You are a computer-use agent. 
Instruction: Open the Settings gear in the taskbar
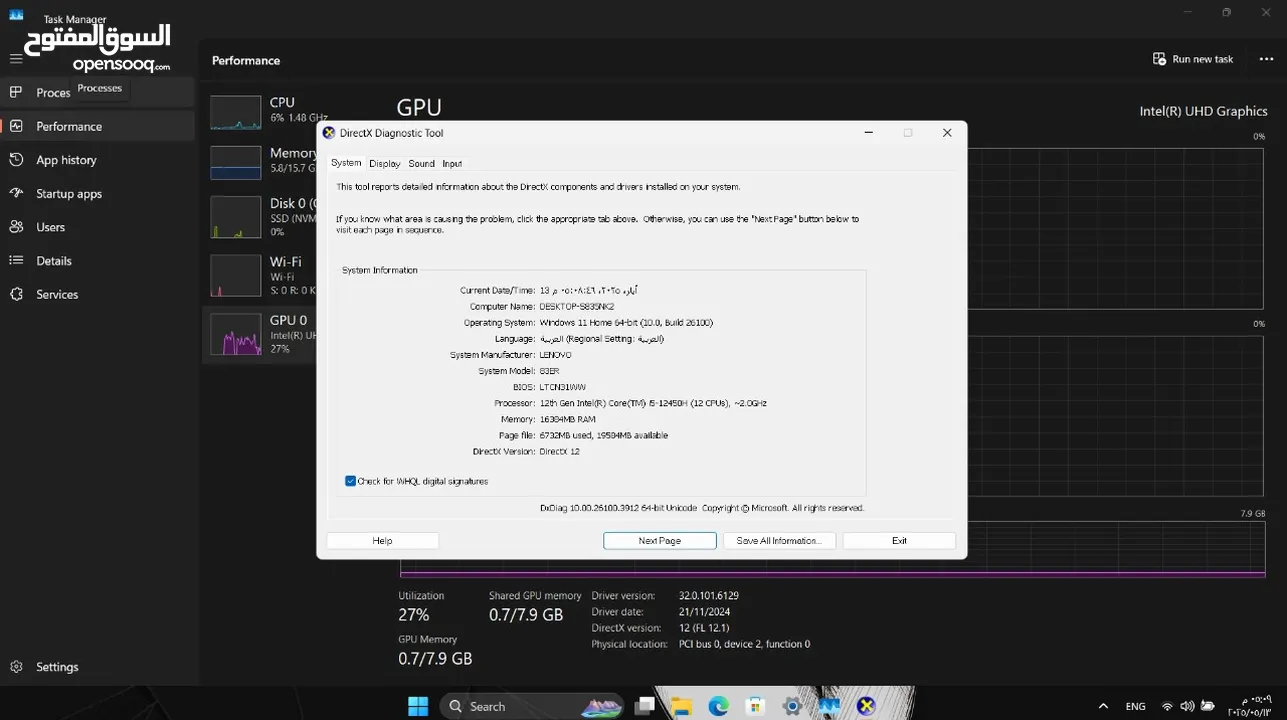click(x=792, y=706)
